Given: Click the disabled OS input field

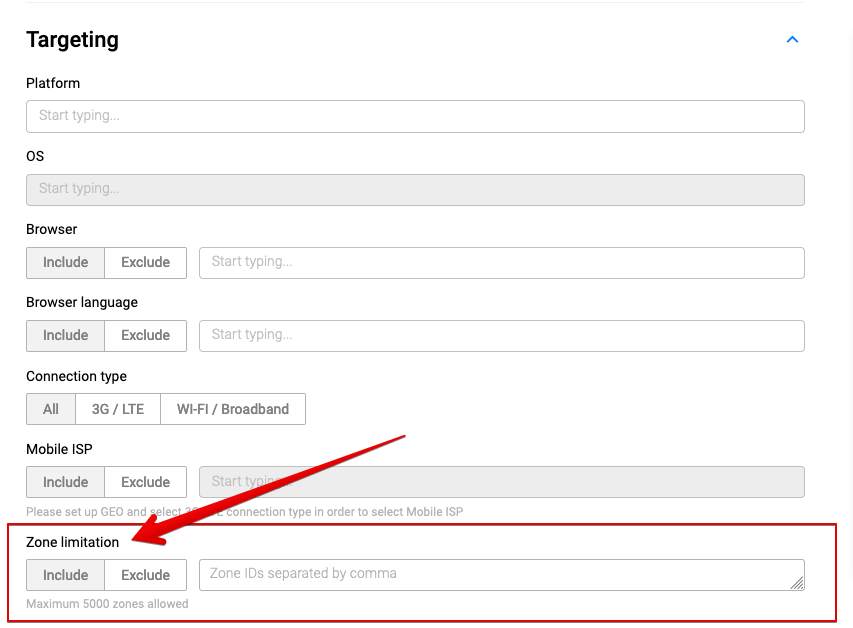Looking at the screenshot, I should click(x=415, y=189).
